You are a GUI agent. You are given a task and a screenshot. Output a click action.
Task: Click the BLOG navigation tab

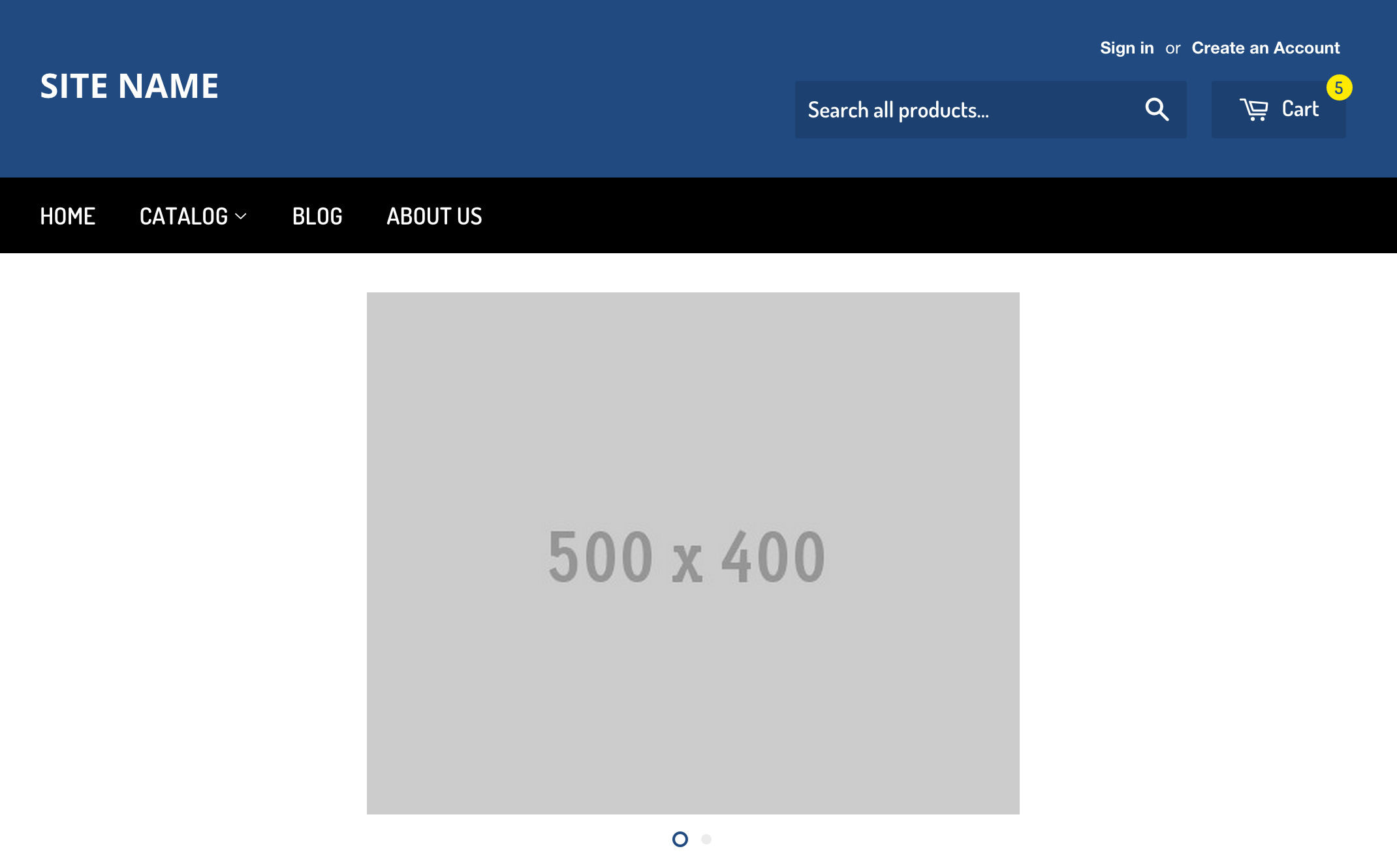point(317,215)
